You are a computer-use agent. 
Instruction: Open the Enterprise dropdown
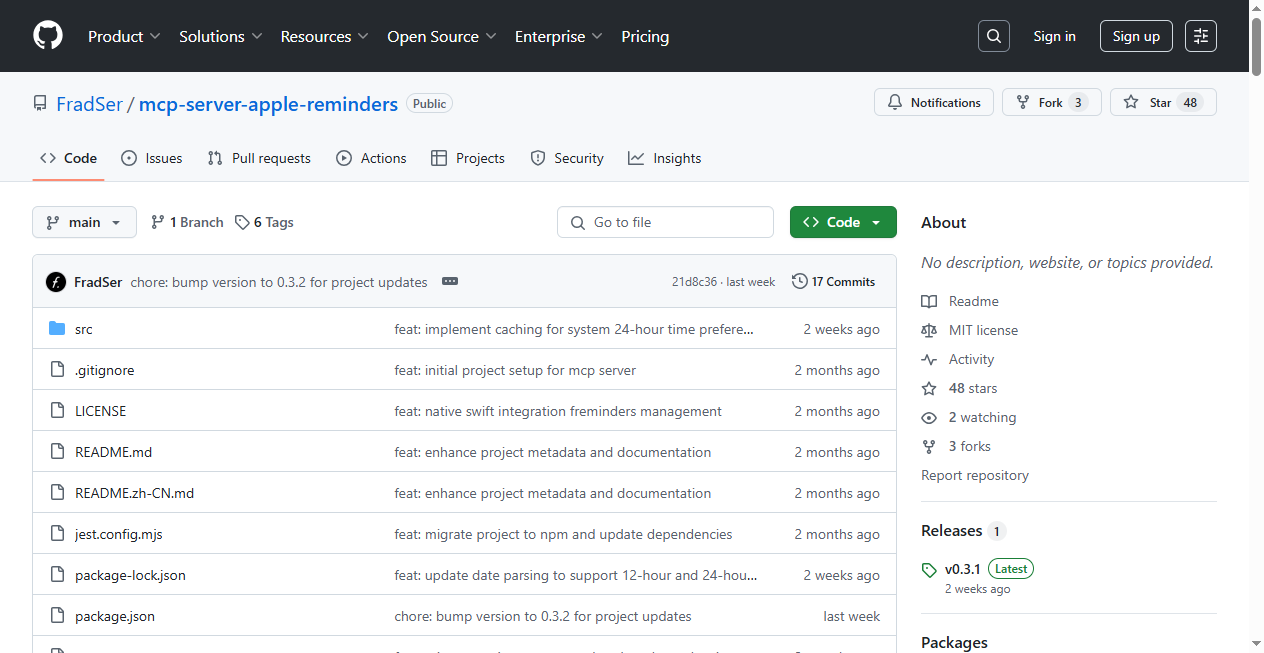559,36
